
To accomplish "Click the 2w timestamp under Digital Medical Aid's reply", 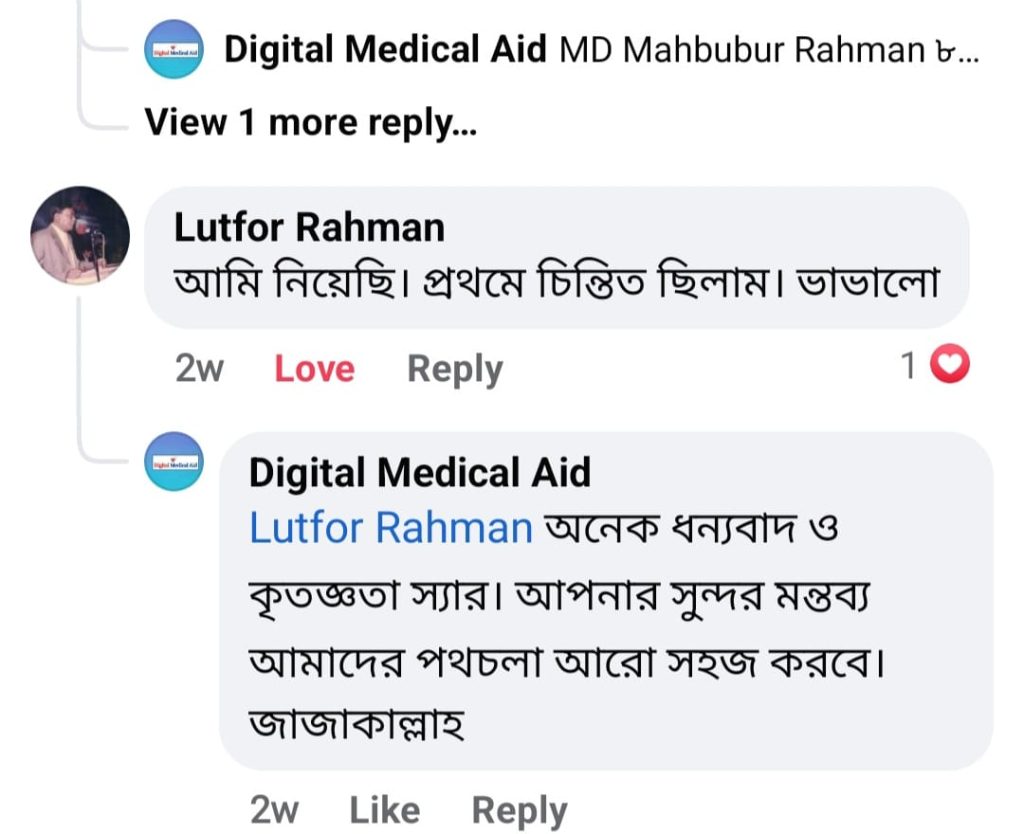I will tap(273, 810).
